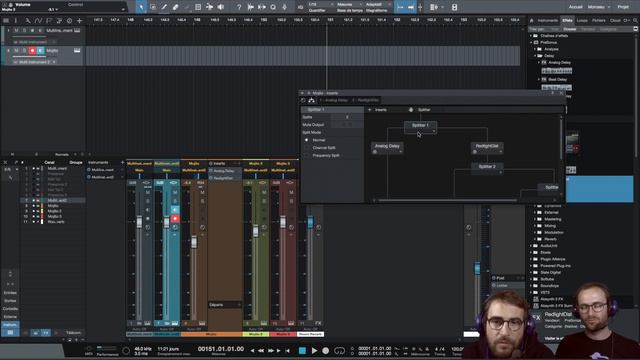Image resolution: width=640 pixels, height=360 pixels.
Task: Toggle loop in the transport bar
Action: pyautogui.click(x=340, y=350)
